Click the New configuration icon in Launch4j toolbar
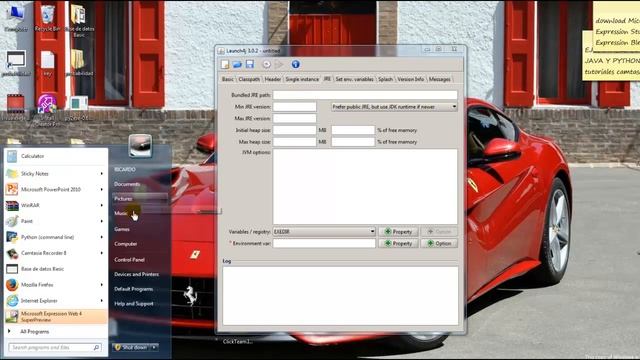Viewport: 640px width, 360px height. [x=225, y=64]
